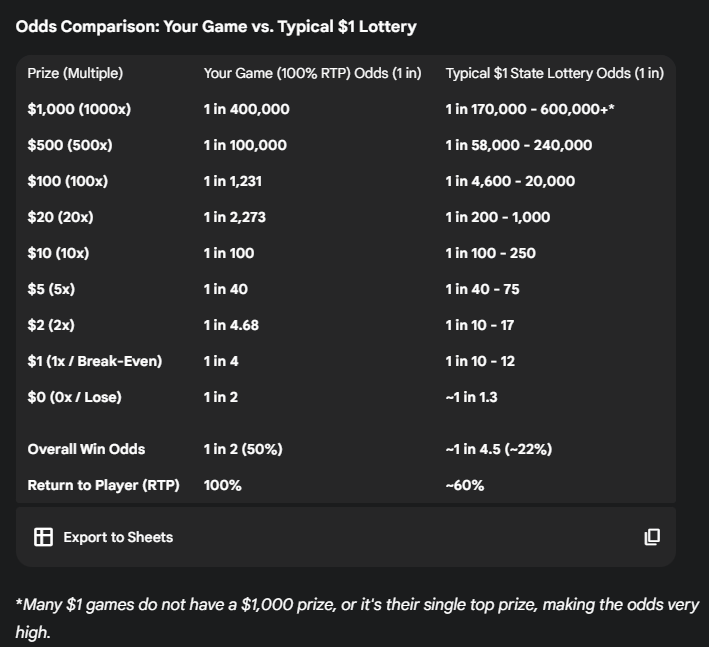Click the 1 in 400,000 odds cell
Screen dimensions: 709x647
pyautogui.click(x=246, y=109)
